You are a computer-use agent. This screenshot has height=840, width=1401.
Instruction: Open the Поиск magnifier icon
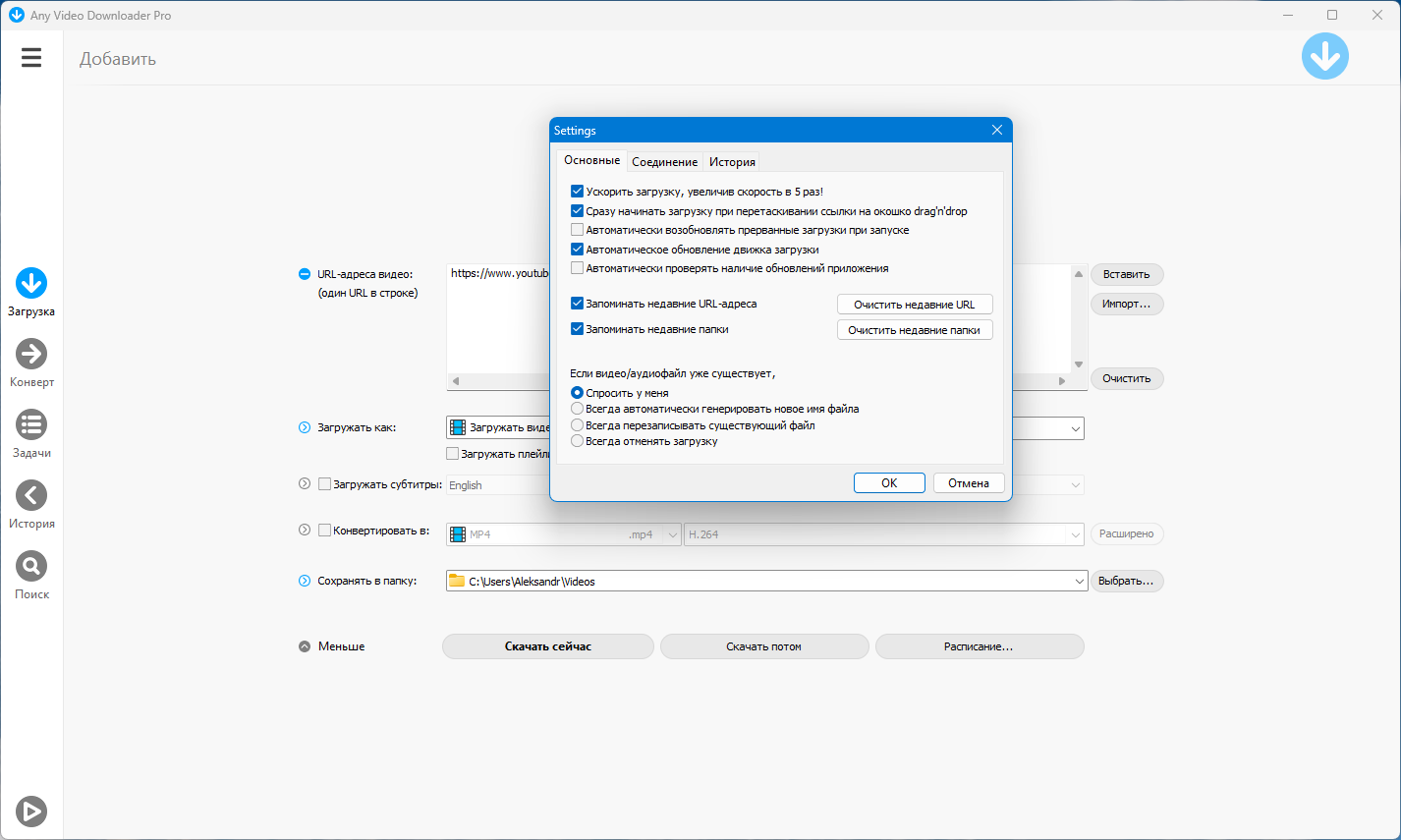coord(31,567)
